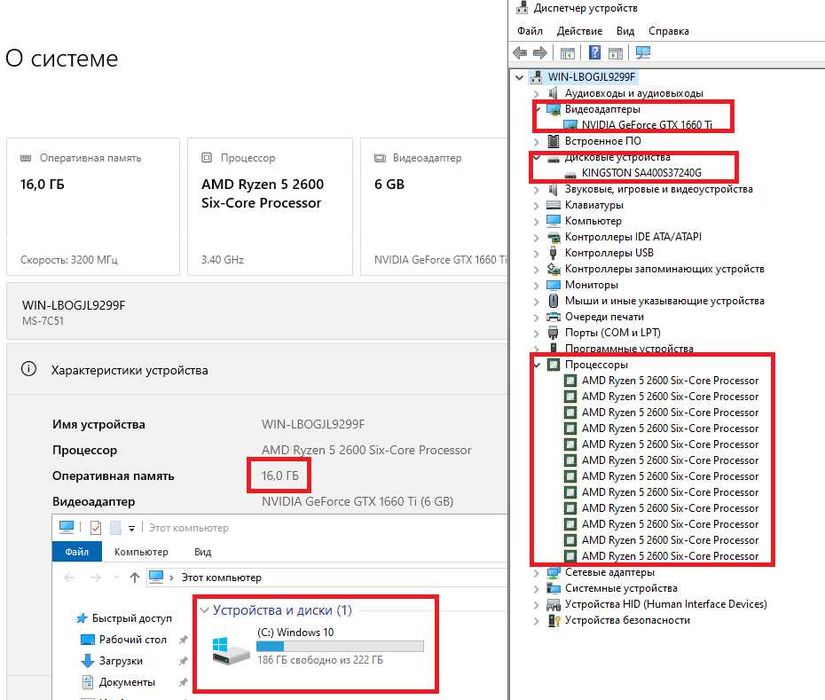The width and height of the screenshot is (825, 700).
Task: Click the Контроллеры USB icon
Action: (553, 253)
